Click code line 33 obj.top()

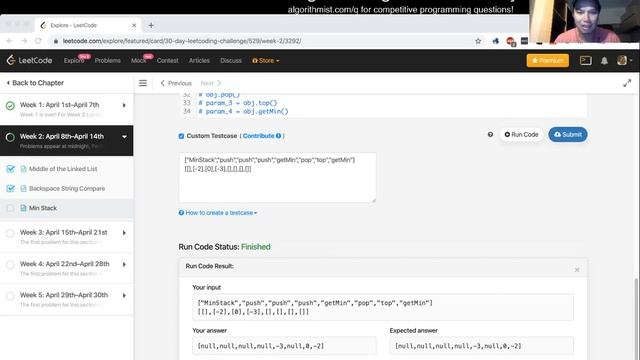point(238,103)
